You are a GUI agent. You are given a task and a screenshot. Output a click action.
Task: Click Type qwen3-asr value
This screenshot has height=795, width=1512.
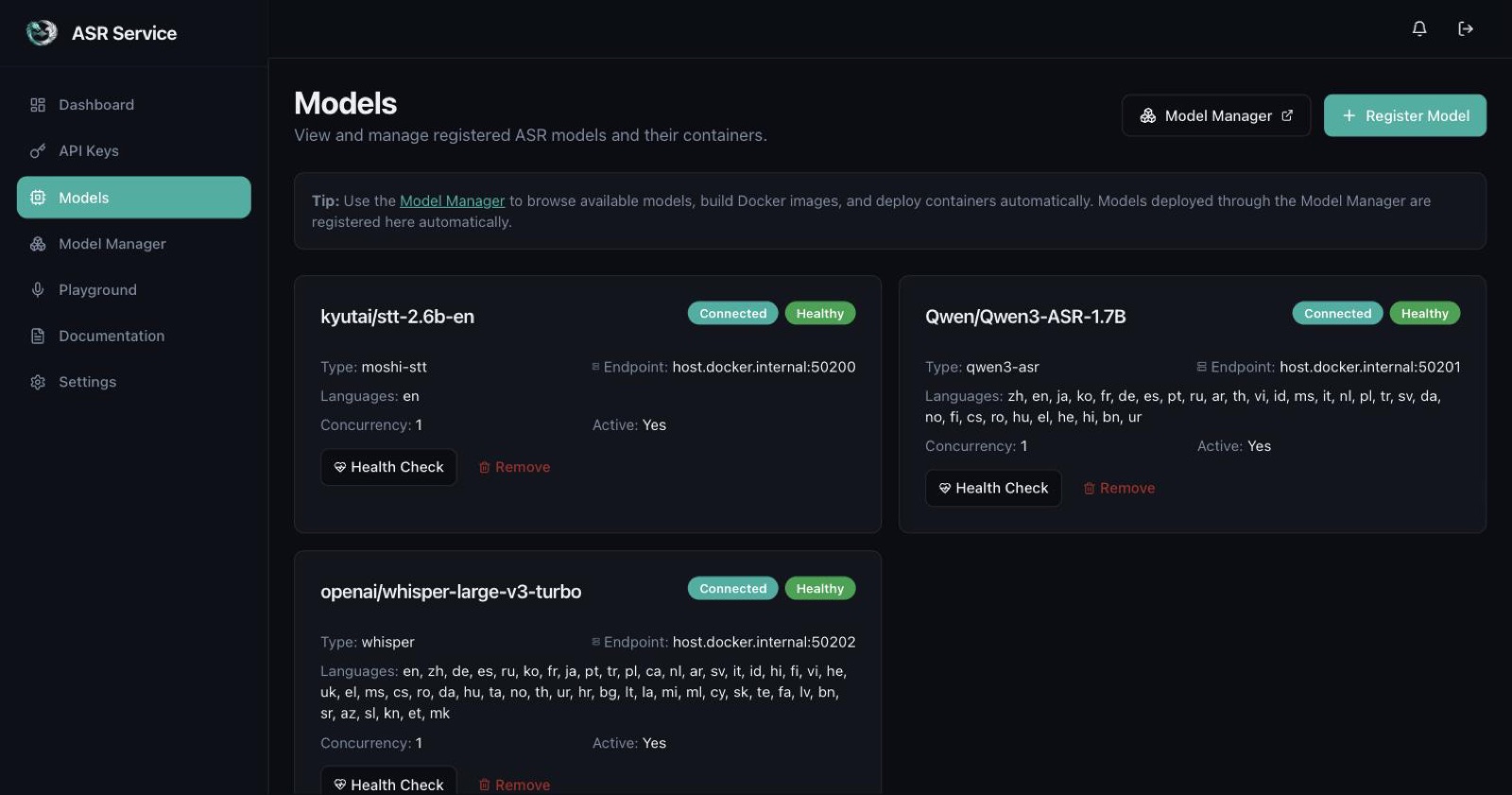(1003, 367)
